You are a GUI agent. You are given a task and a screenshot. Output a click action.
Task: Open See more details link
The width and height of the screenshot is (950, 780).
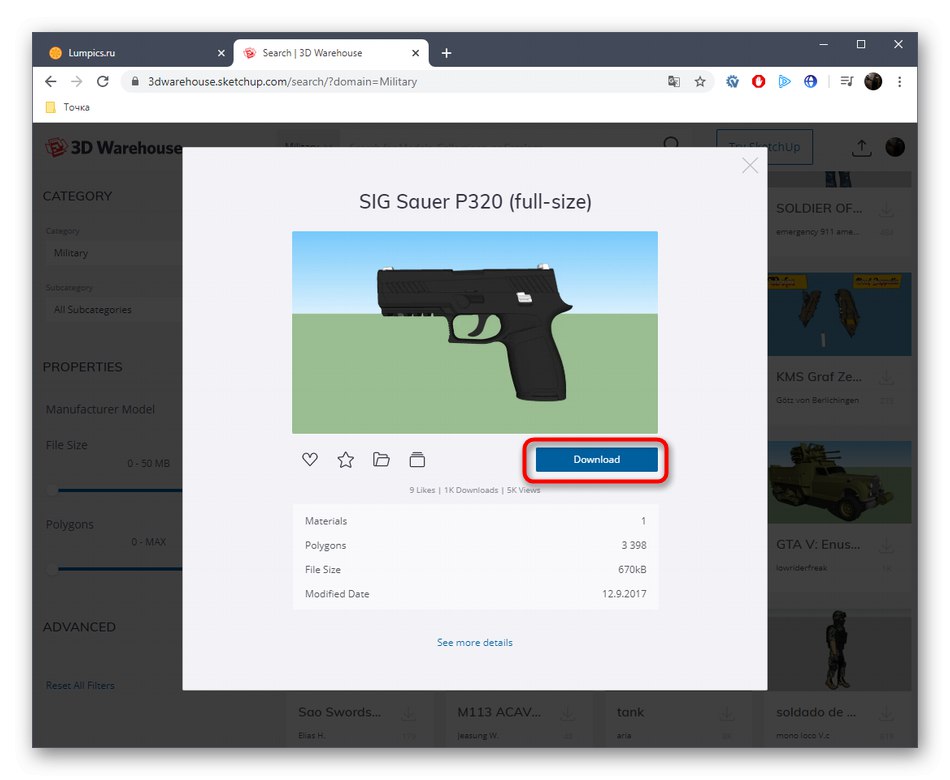pyautogui.click(x=474, y=642)
